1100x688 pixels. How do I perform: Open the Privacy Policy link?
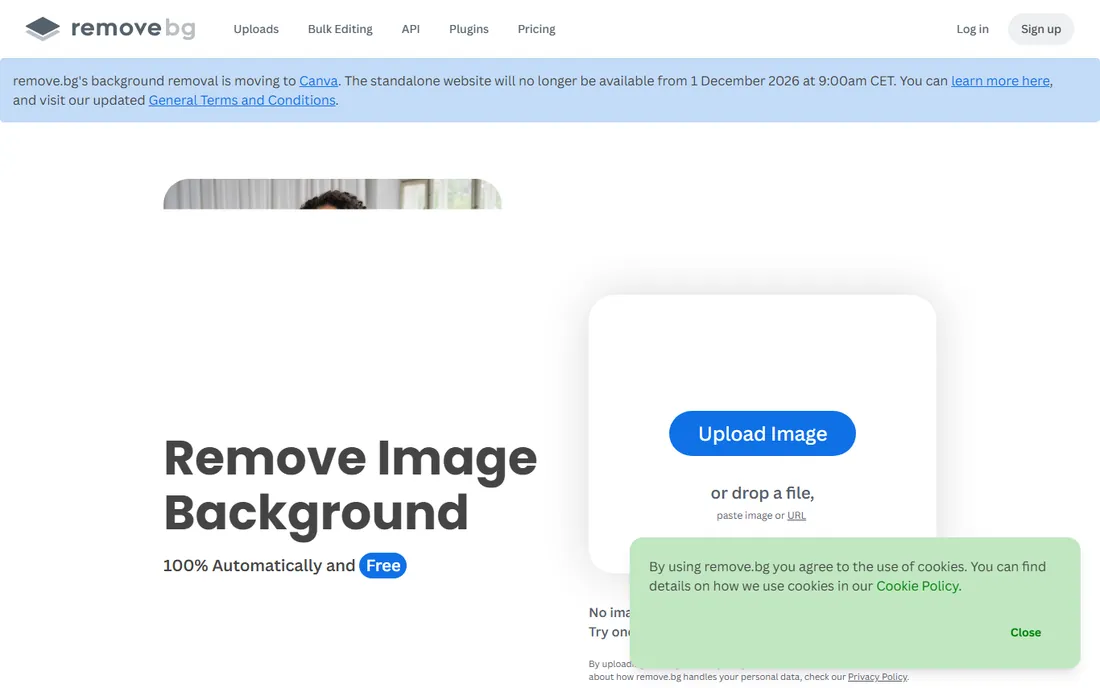(x=877, y=677)
